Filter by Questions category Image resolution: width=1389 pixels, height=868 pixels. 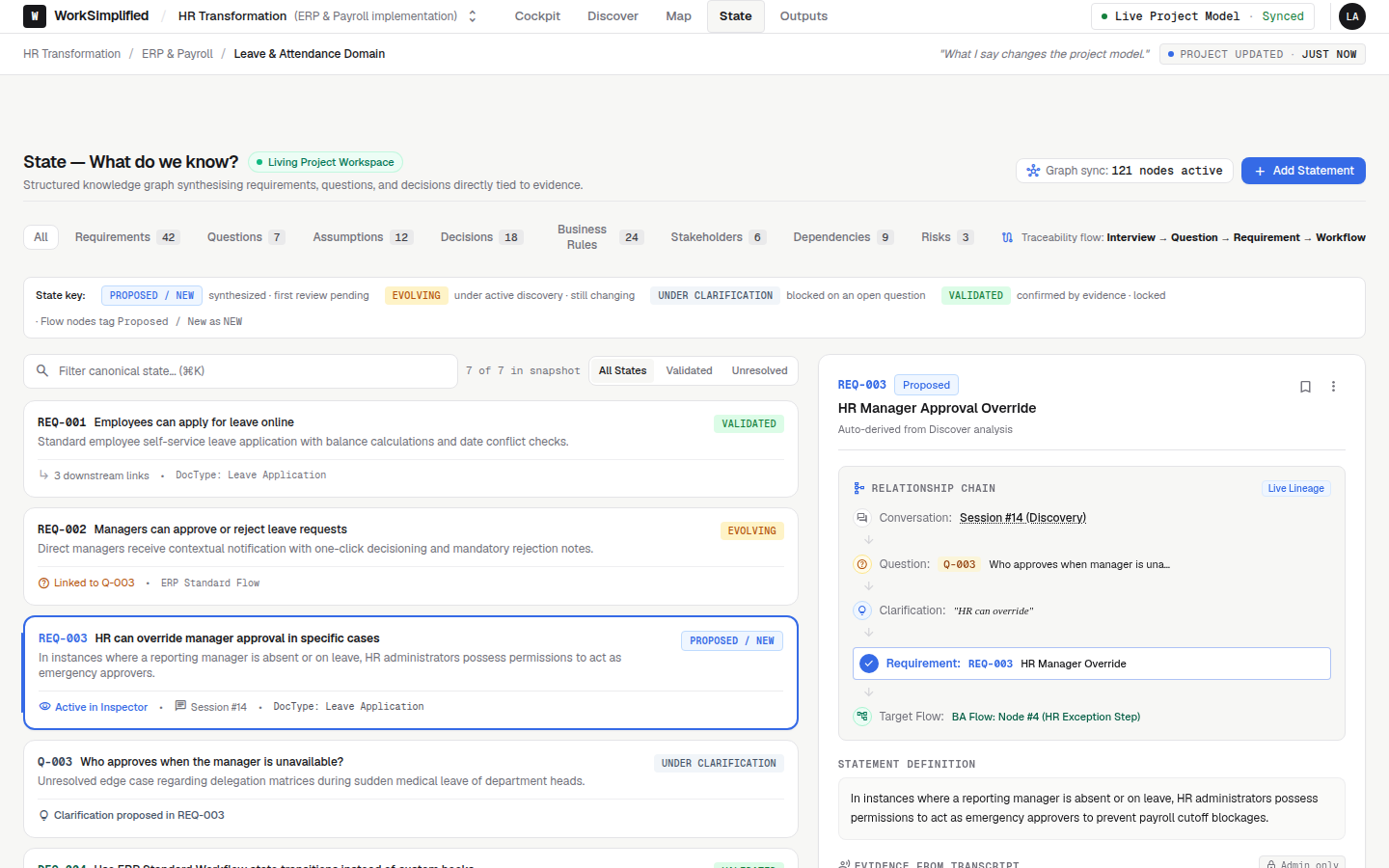[x=246, y=237]
